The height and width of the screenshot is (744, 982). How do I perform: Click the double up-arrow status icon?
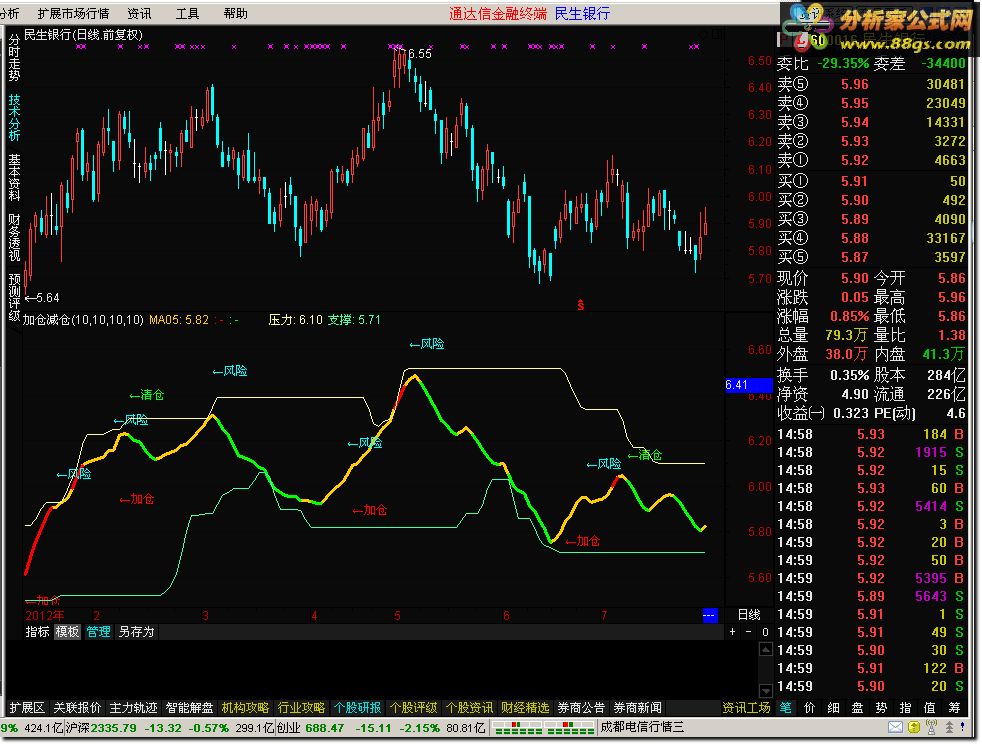[949, 727]
